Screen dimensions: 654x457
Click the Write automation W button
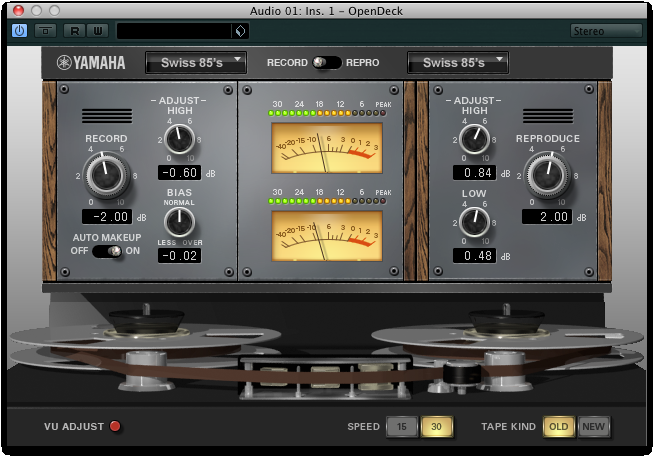tap(95, 31)
